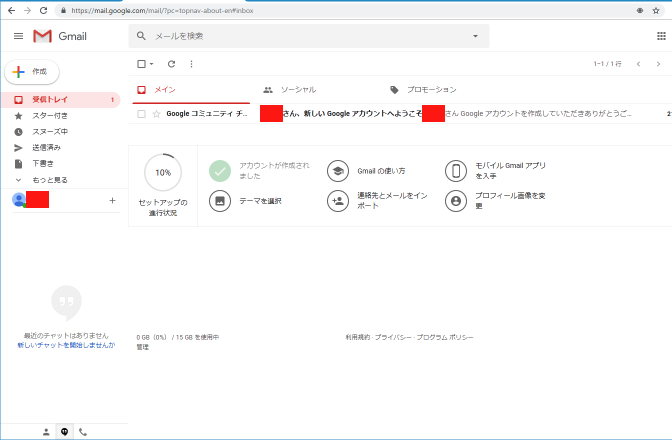Click モバイル Gmail アプリを入手 text
This screenshot has width=672, height=448.
pyautogui.click(x=510, y=171)
